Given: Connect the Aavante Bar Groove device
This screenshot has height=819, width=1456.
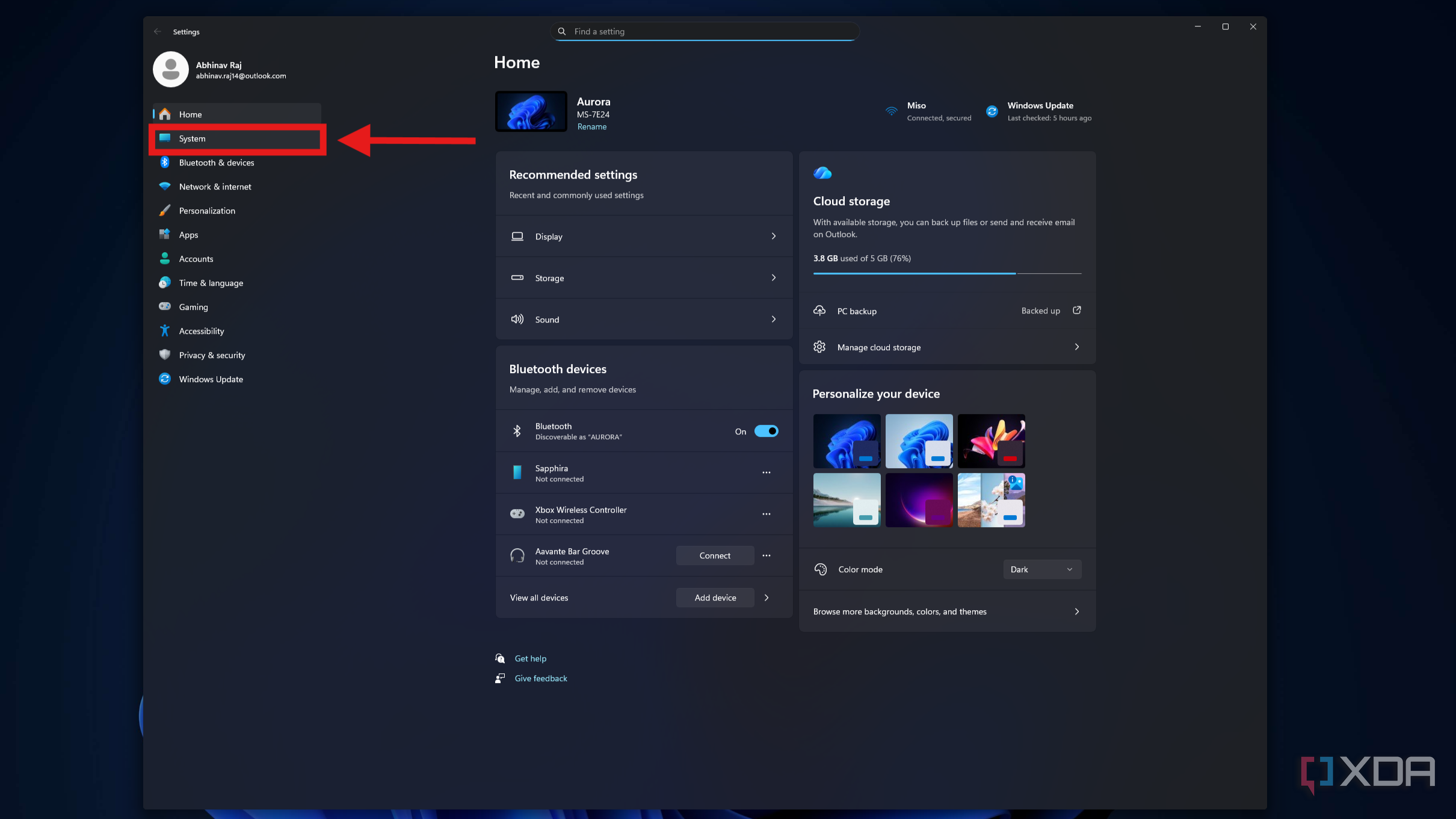Looking at the screenshot, I should coord(715,555).
